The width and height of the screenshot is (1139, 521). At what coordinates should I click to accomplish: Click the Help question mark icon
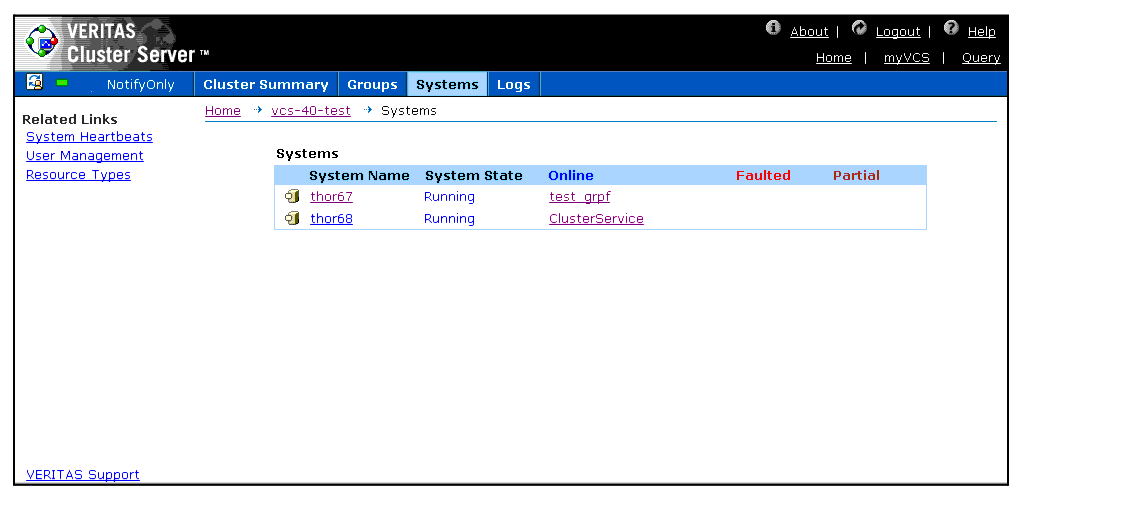point(951,28)
